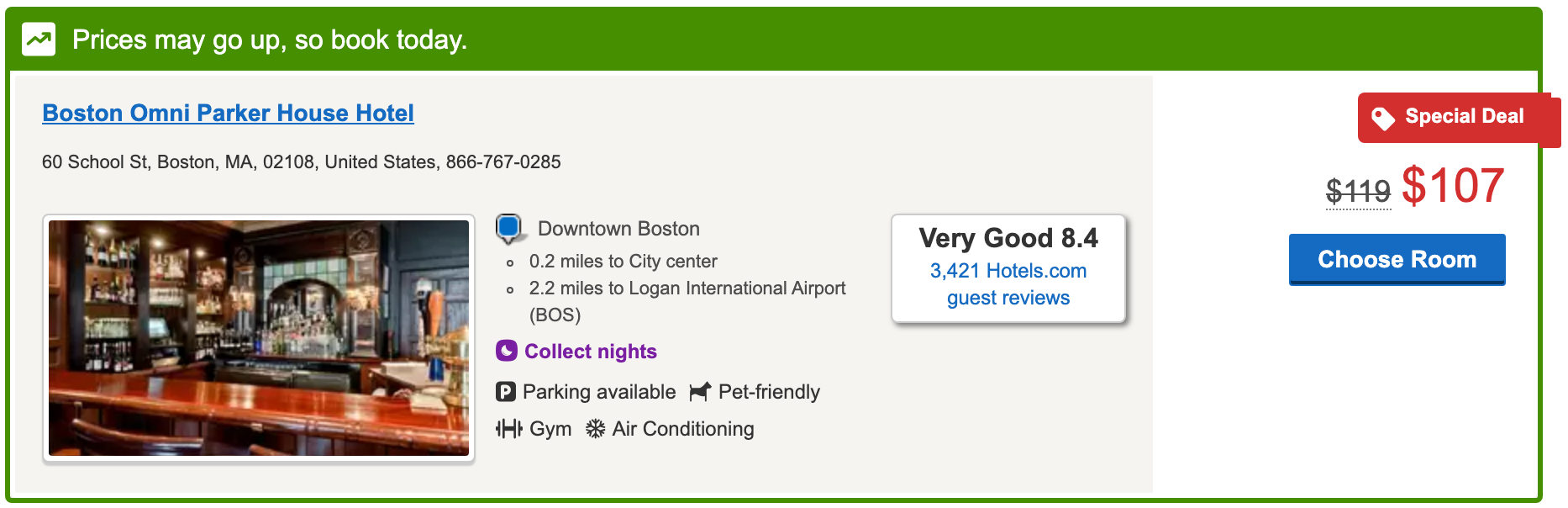Open the hotel bar photo thumbnail
This screenshot has height=508, width=1568.
[x=259, y=338]
